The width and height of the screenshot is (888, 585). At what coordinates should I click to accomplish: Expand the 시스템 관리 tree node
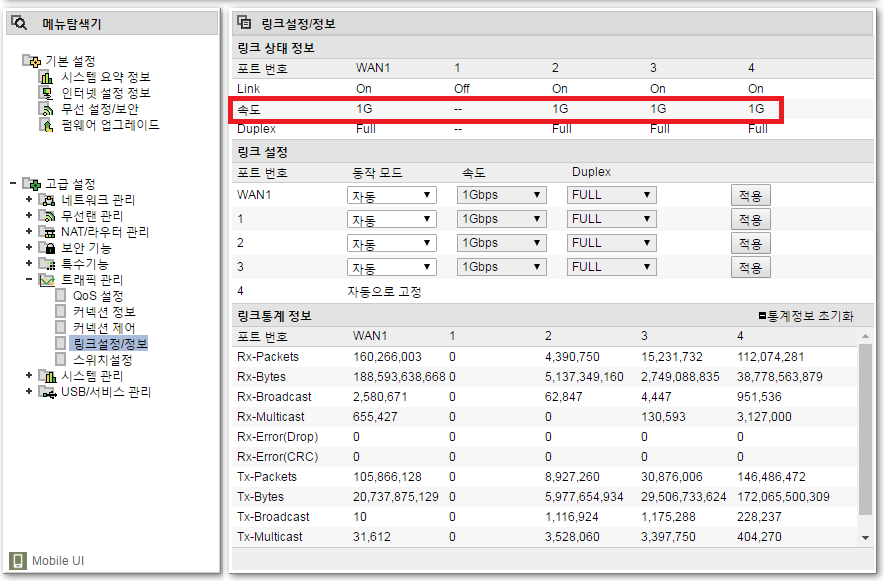click(x=29, y=375)
